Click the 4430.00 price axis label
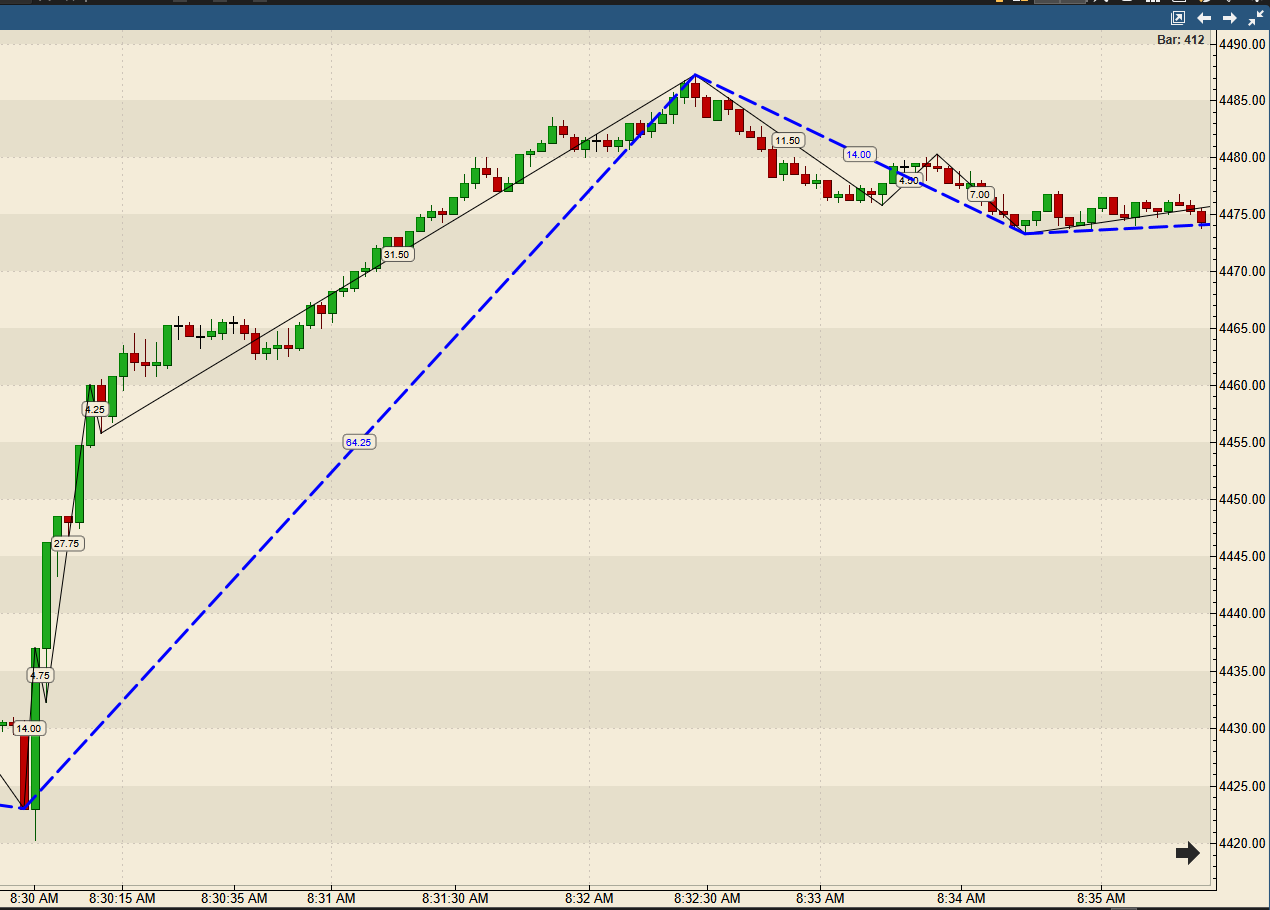Viewport: 1270px width, 910px height. [1243, 728]
